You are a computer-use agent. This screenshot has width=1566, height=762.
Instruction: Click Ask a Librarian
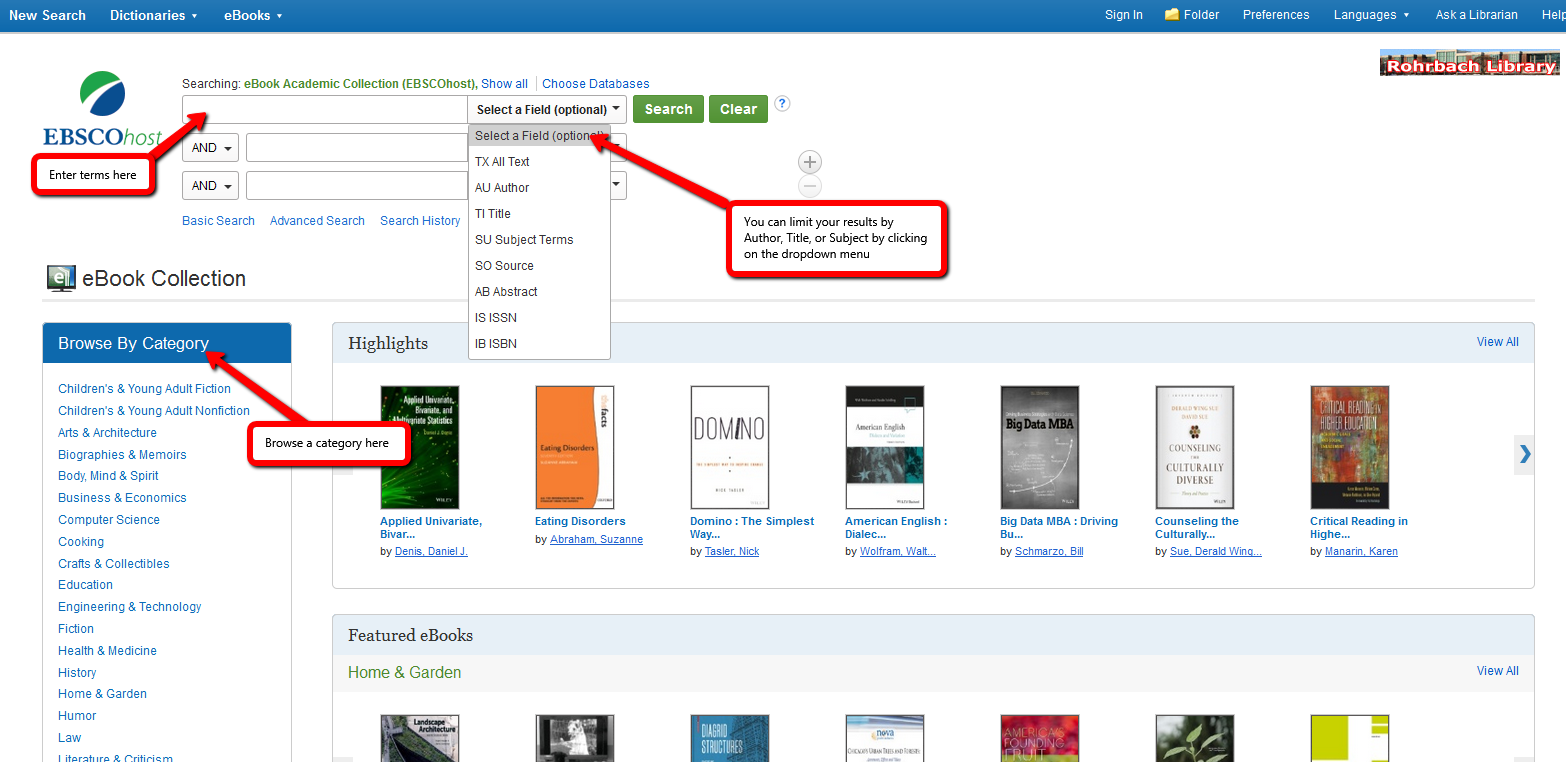pyautogui.click(x=1477, y=15)
